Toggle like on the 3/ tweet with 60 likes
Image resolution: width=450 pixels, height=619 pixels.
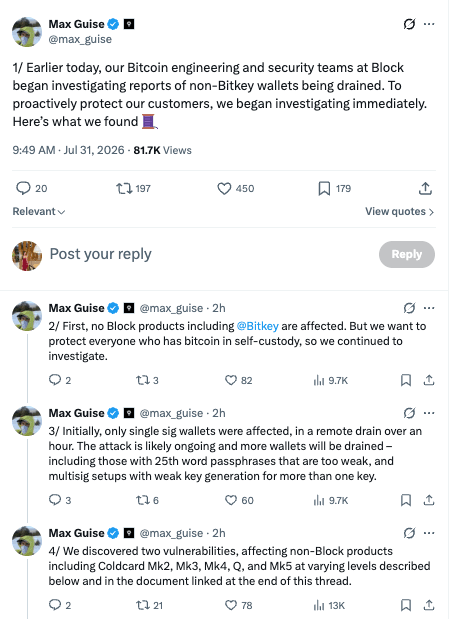coord(239,500)
